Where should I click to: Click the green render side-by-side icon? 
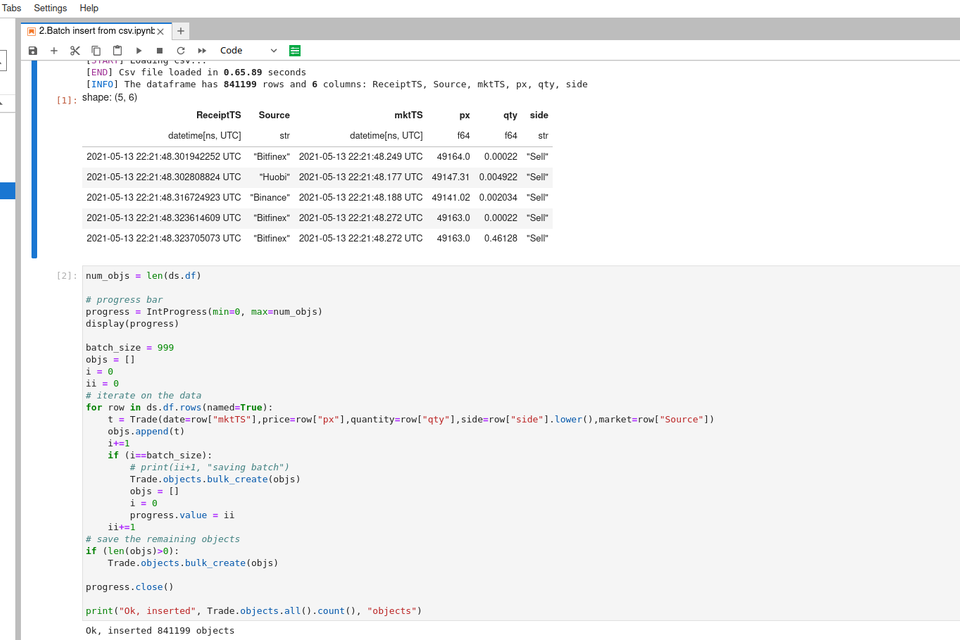click(295, 50)
